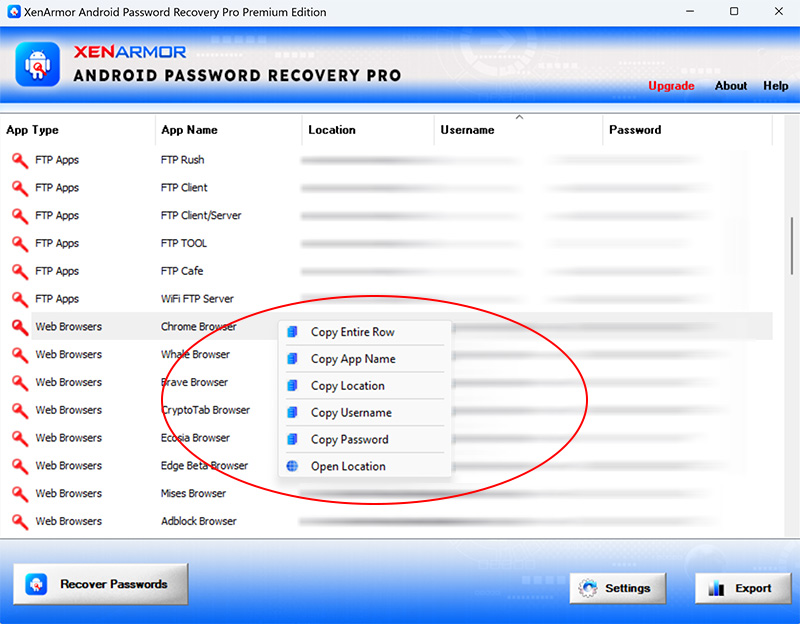Open the Help link

[x=776, y=86]
